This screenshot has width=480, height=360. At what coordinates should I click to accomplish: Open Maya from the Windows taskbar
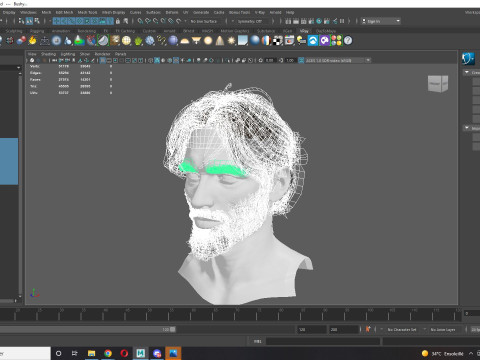click(141, 353)
